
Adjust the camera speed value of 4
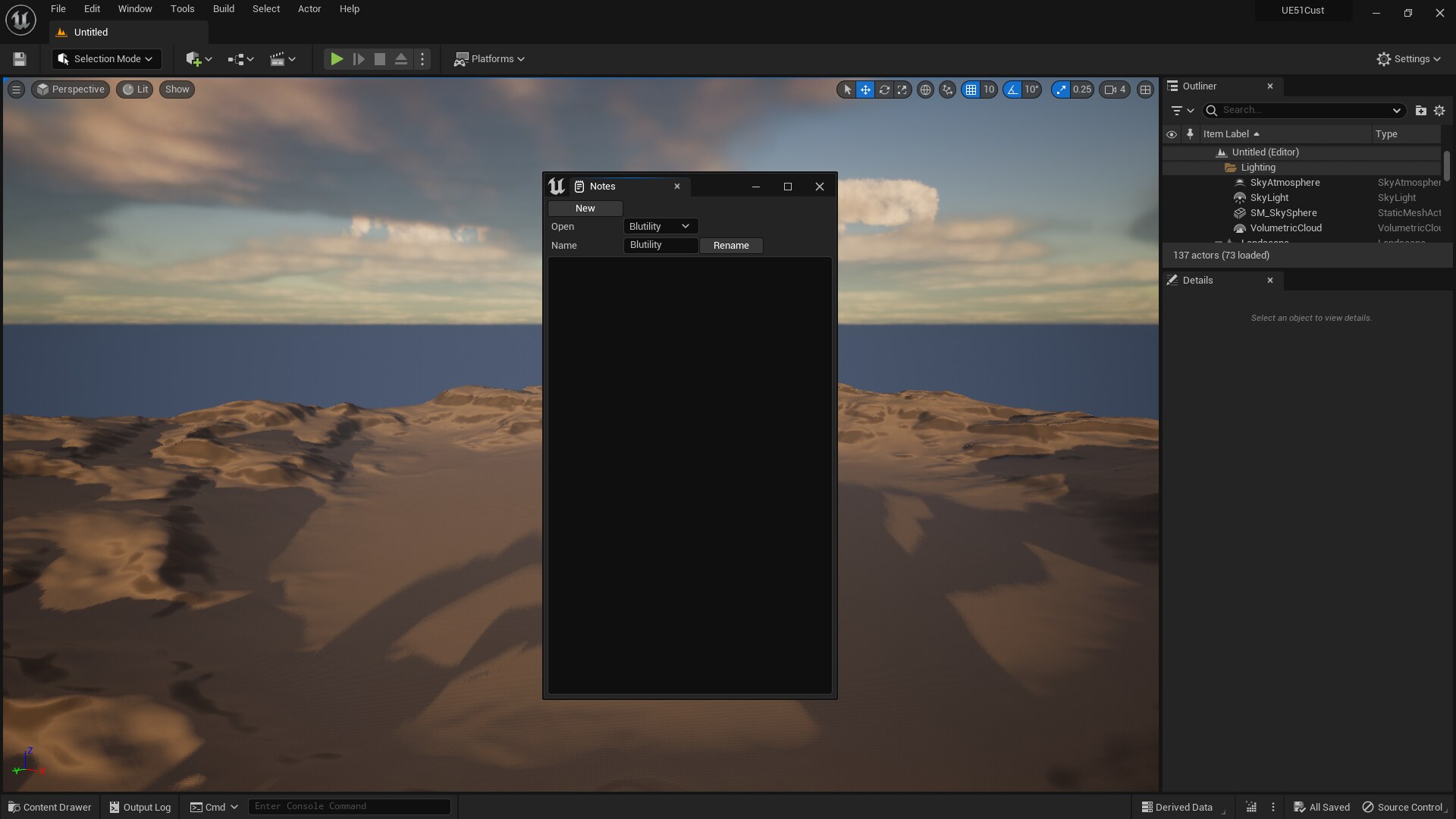pyautogui.click(x=1114, y=89)
